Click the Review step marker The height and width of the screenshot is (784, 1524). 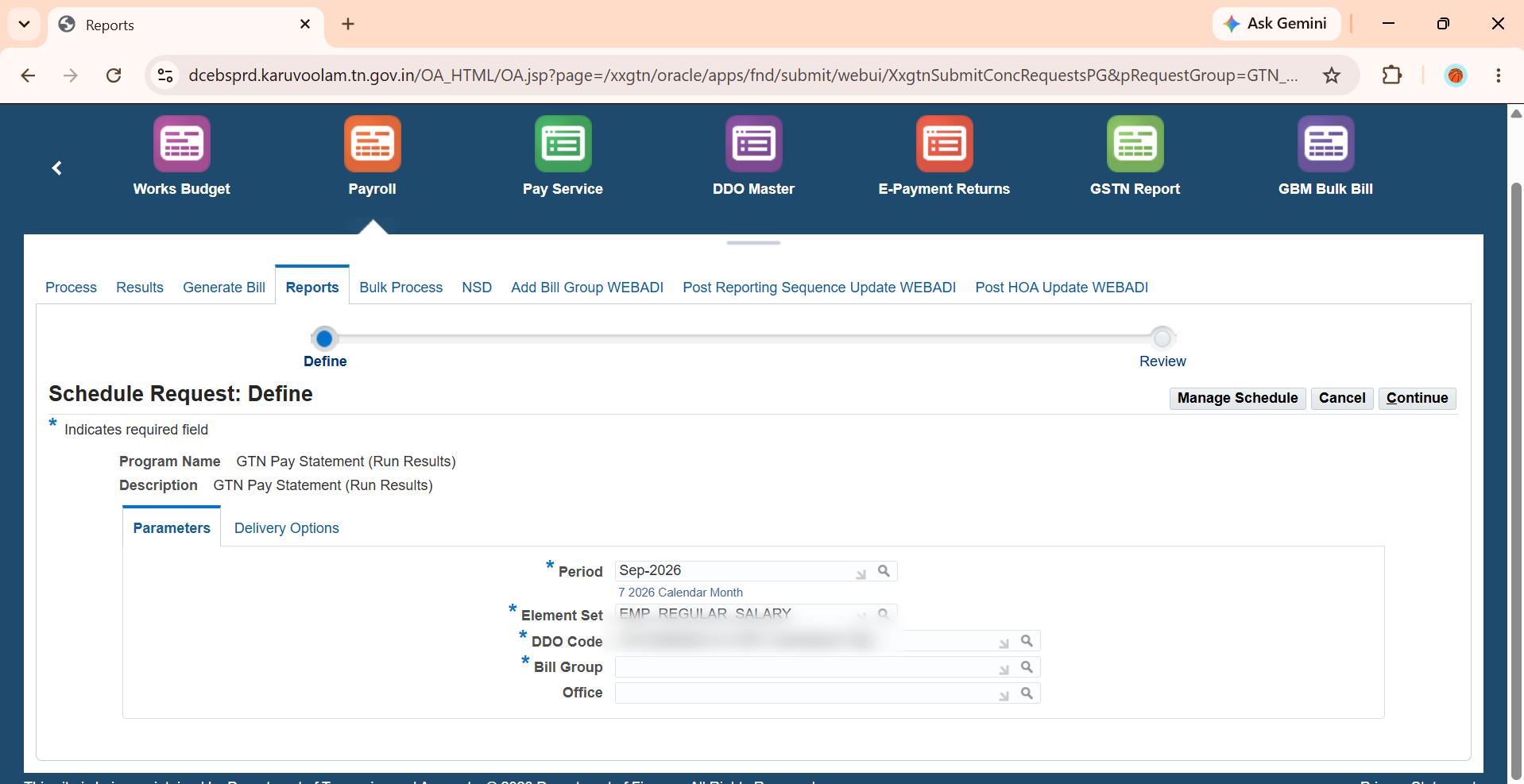tap(1162, 338)
